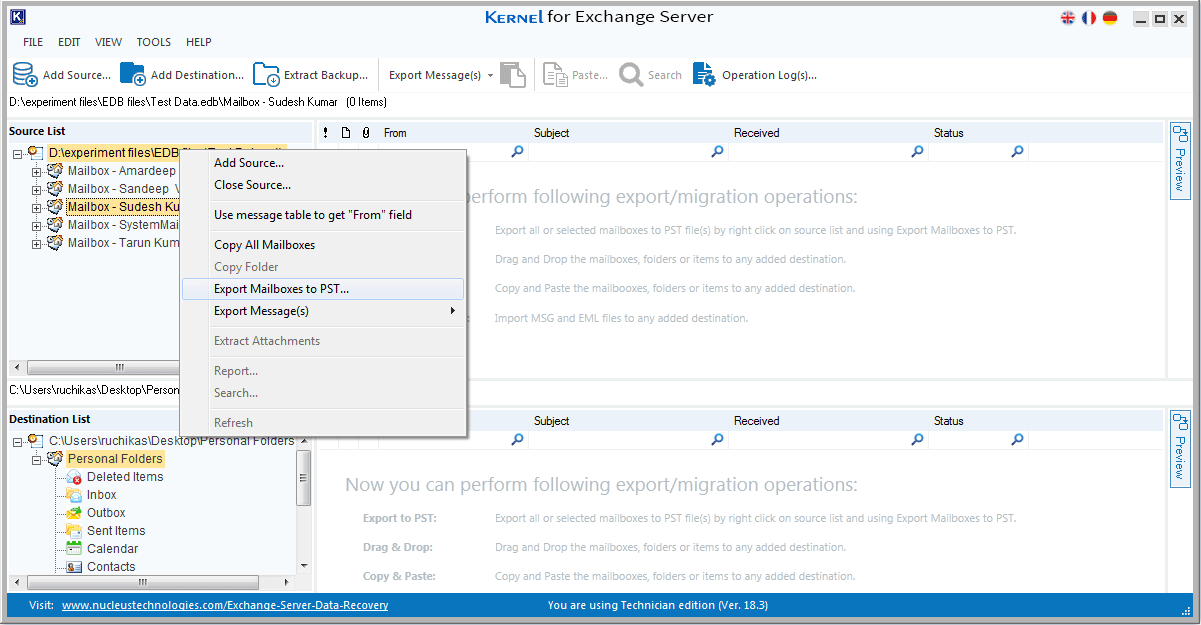The image size is (1201, 625).
Task: Collapse the Personal Folders node
Action: point(36,459)
